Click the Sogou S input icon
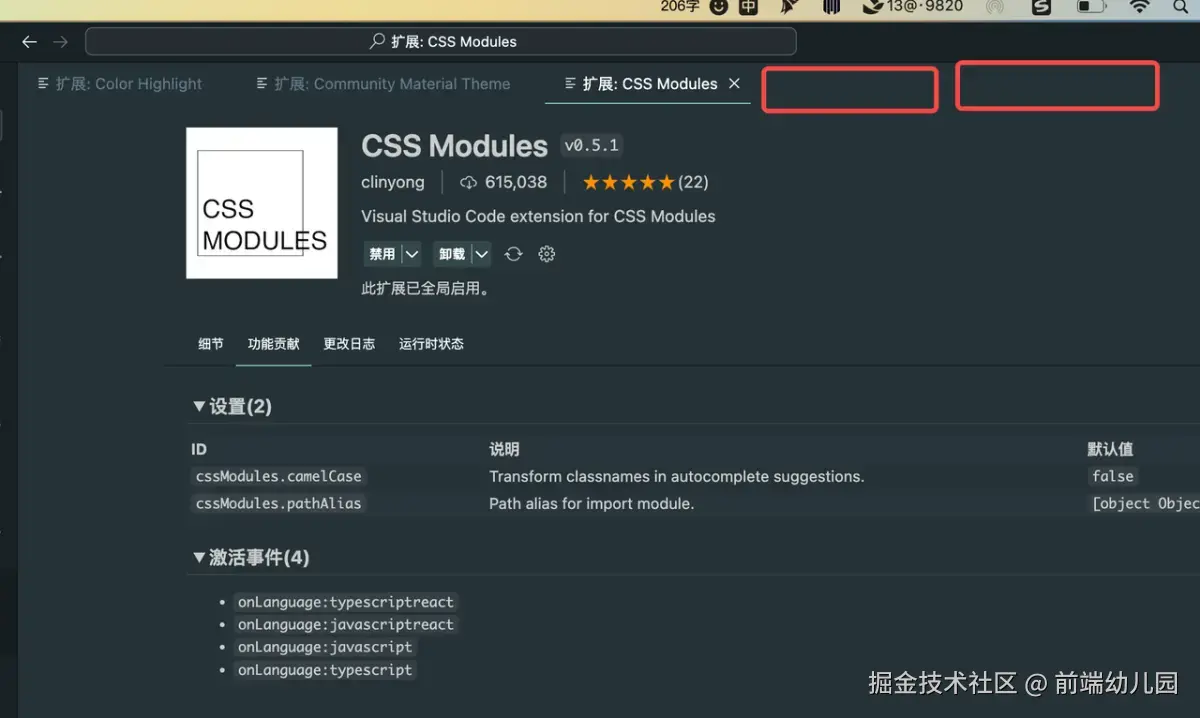Screen dimensions: 1200x718 click(x=1041, y=7)
